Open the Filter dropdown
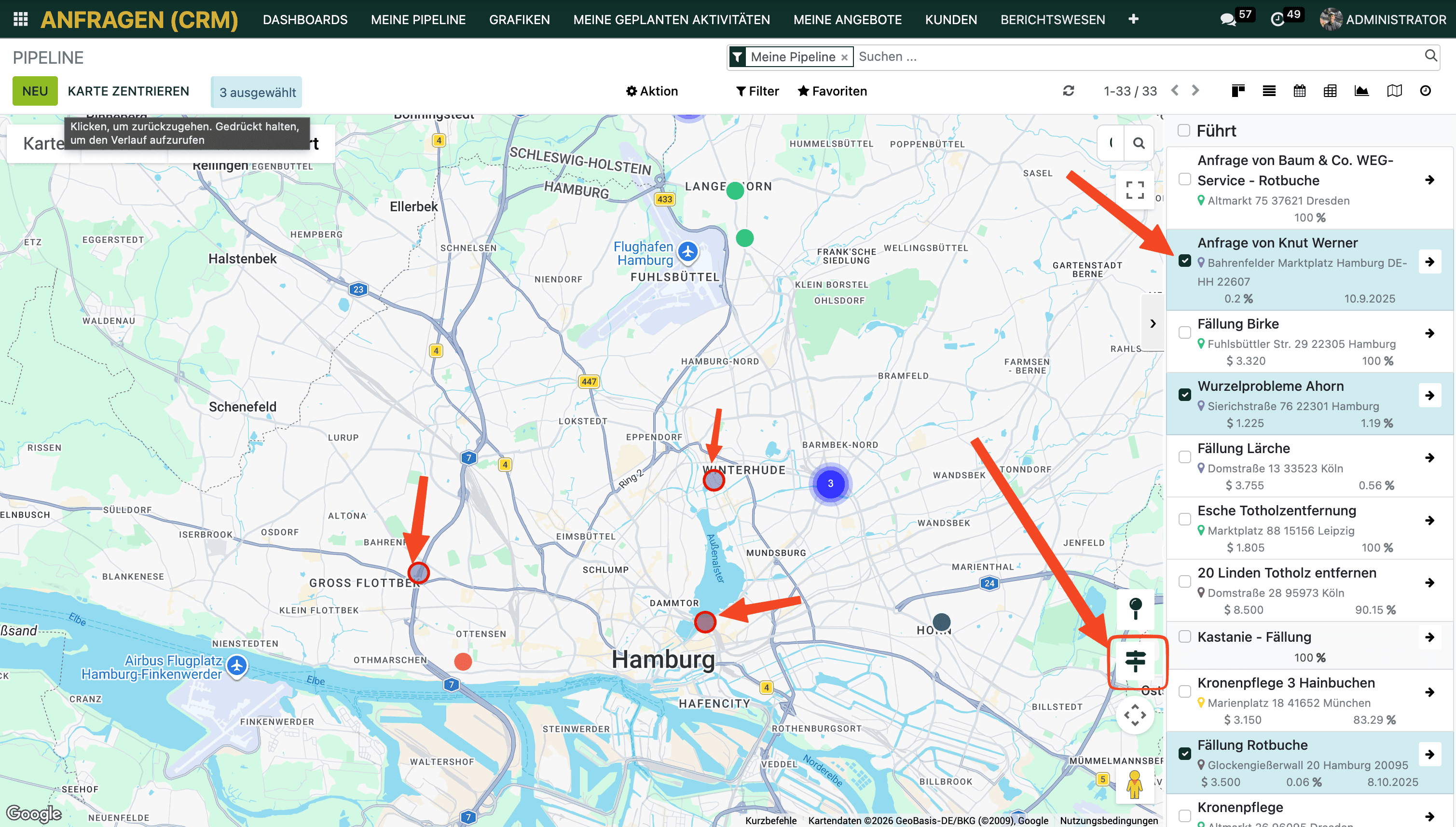 point(757,92)
